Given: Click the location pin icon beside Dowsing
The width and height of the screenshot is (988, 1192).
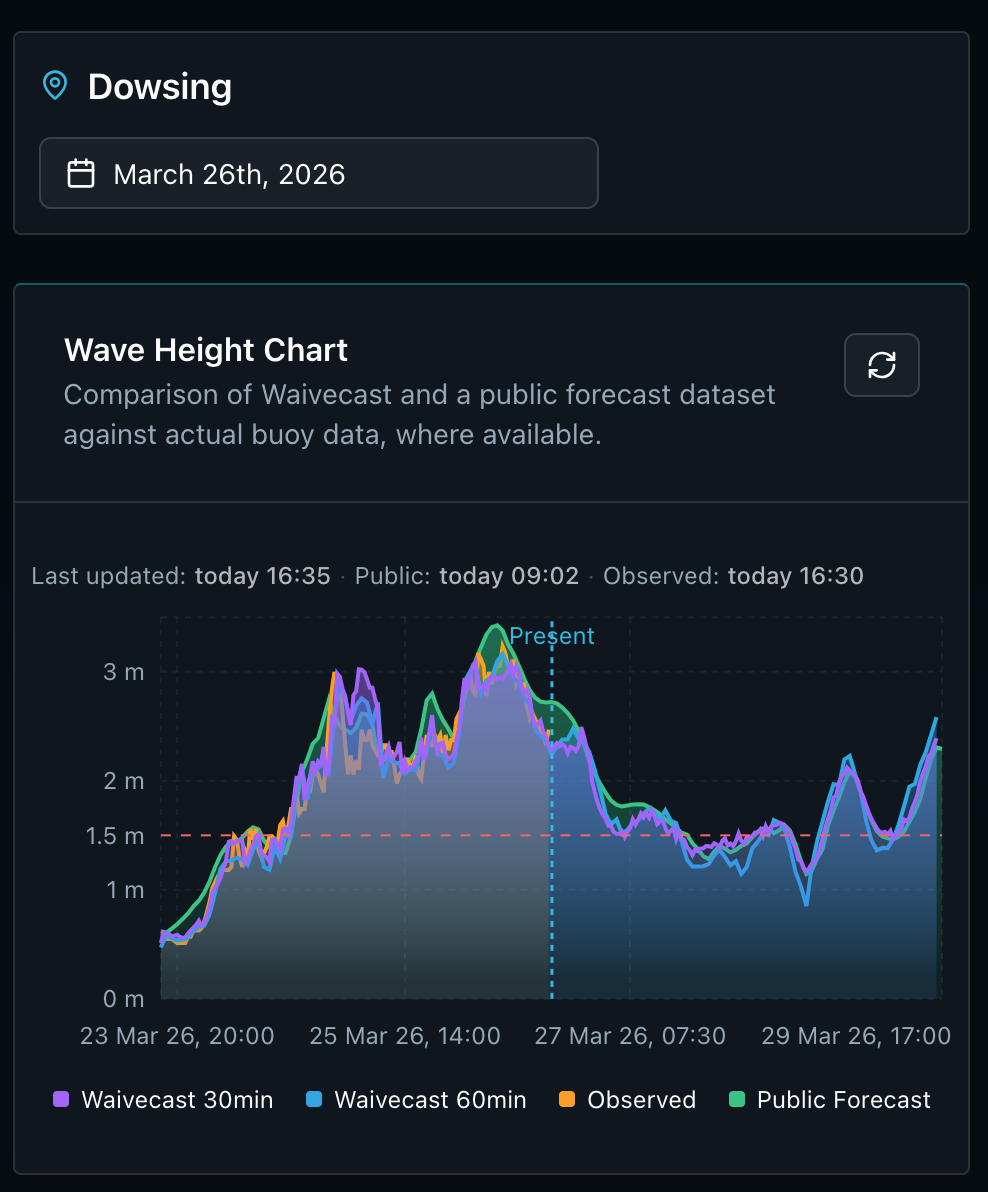Looking at the screenshot, I should [55, 86].
